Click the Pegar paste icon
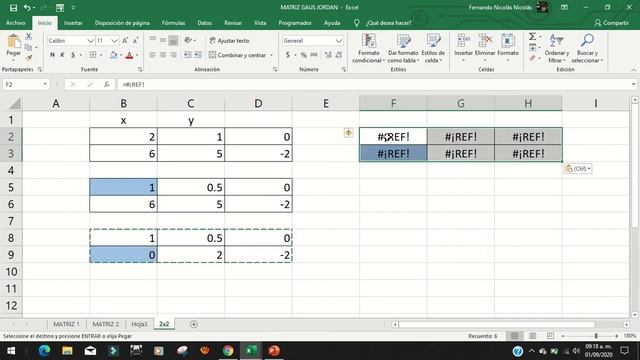 click(13, 42)
